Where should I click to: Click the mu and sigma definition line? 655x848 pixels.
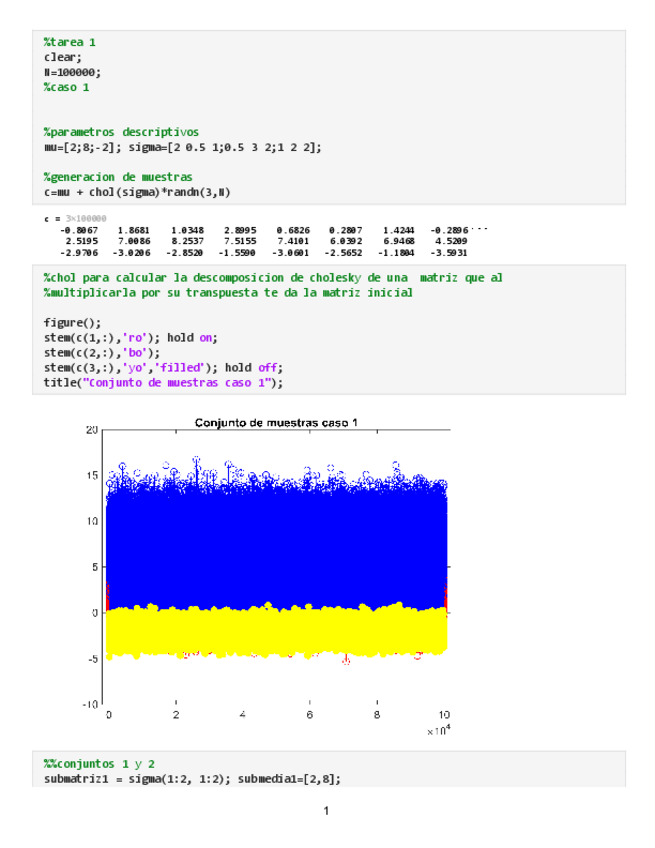pyautogui.click(x=182, y=147)
